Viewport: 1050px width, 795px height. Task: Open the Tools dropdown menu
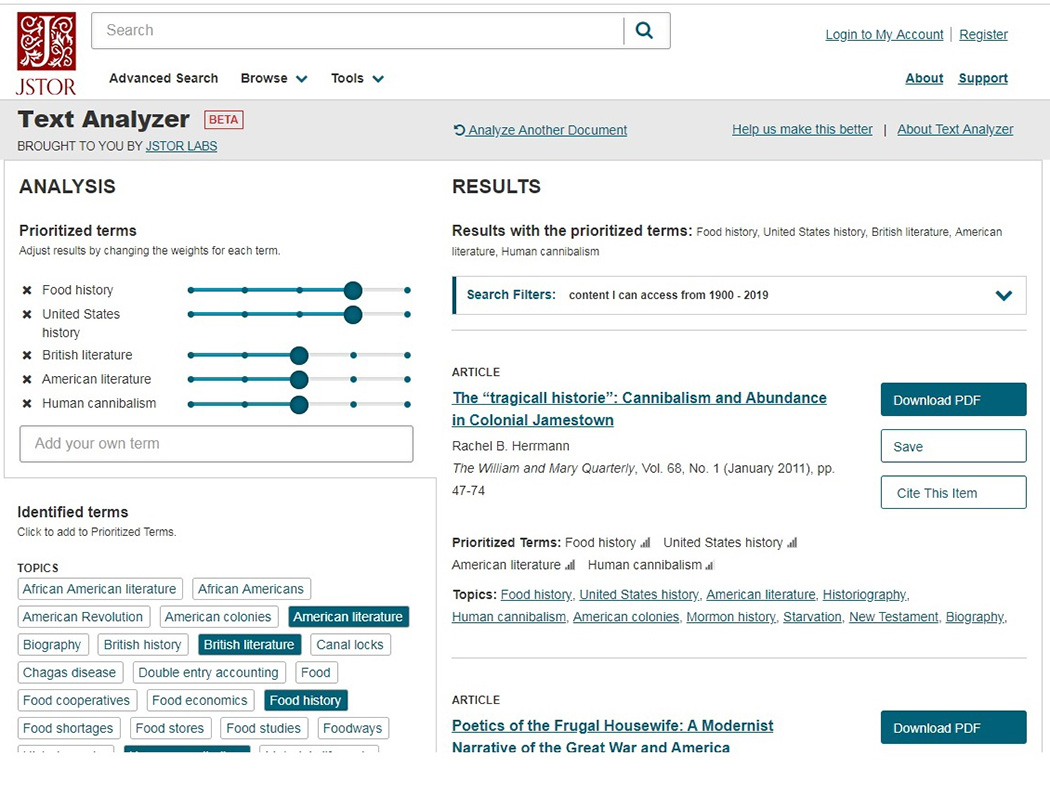pyautogui.click(x=357, y=78)
